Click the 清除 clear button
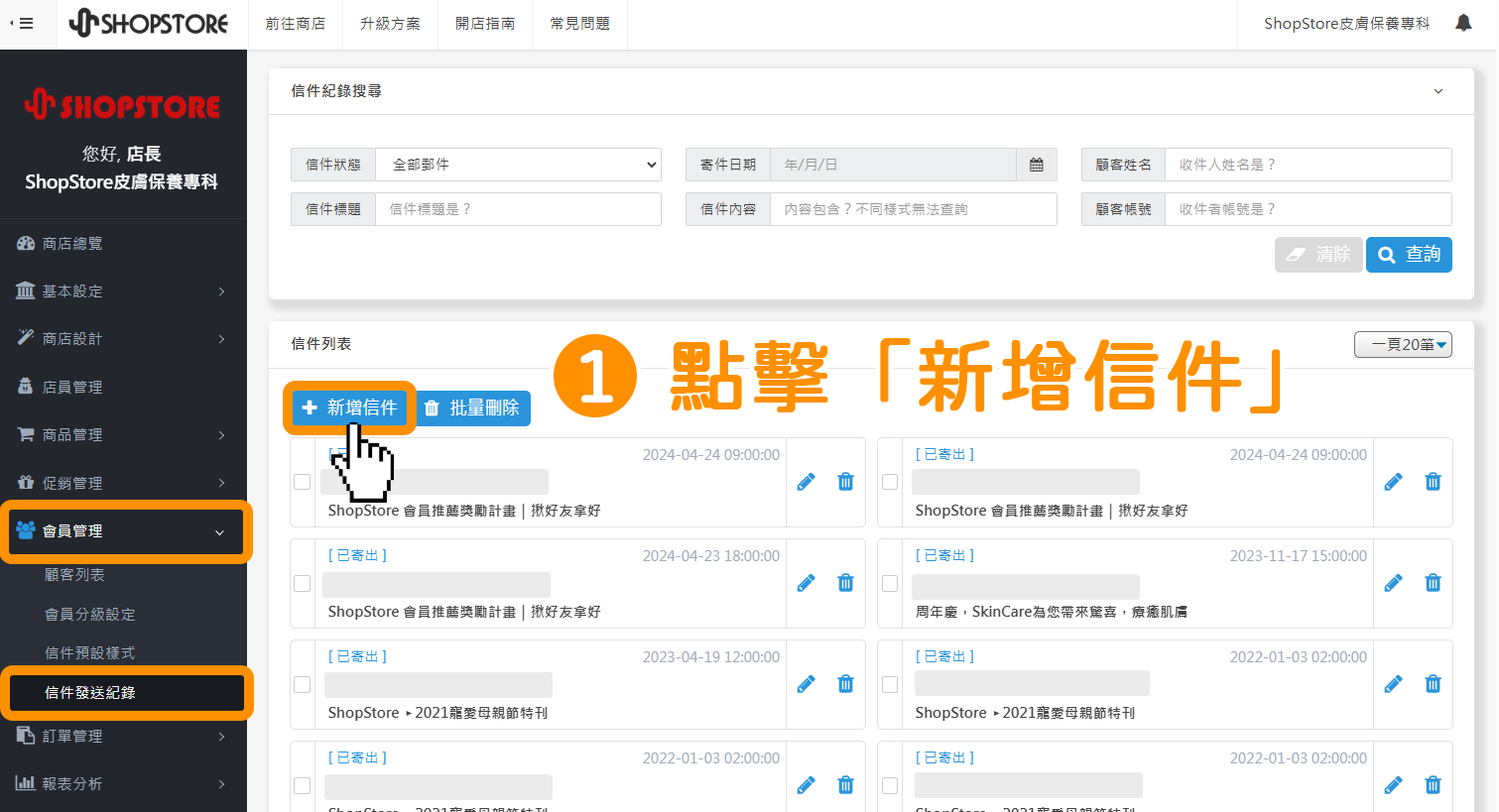1499x812 pixels. point(1318,255)
